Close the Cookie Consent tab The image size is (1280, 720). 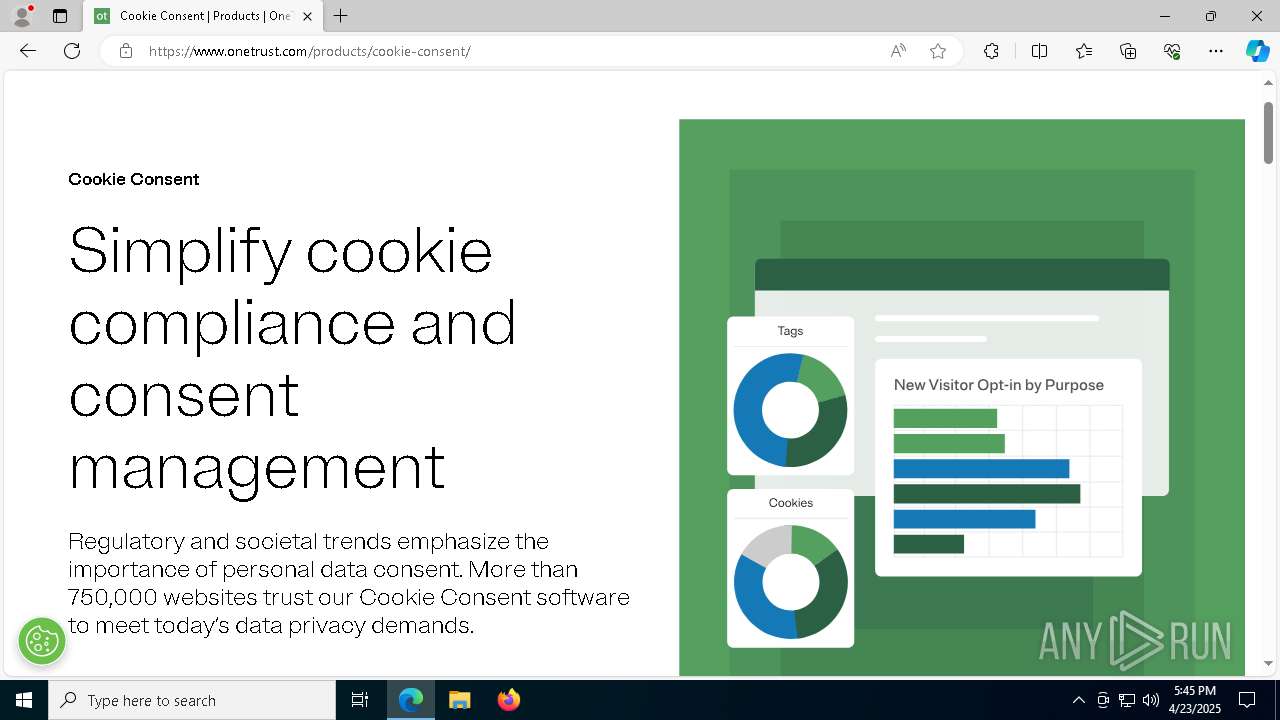pyautogui.click(x=307, y=16)
